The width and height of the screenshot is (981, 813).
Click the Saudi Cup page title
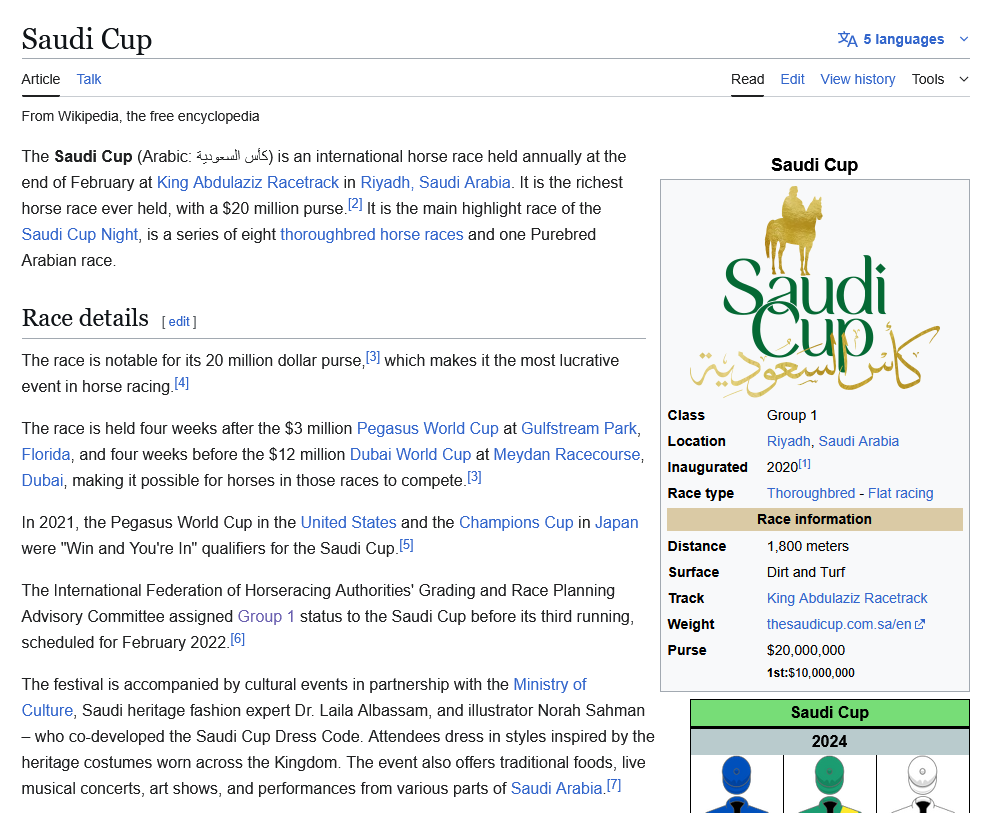coord(86,39)
